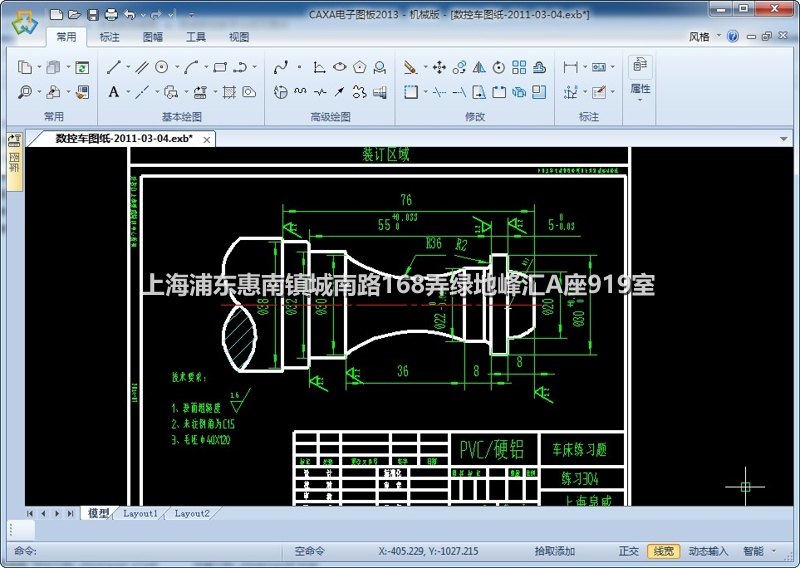This screenshot has height=568, width=800.
Task: Click the Array (four squares) tool
Action: click(519, 67)
